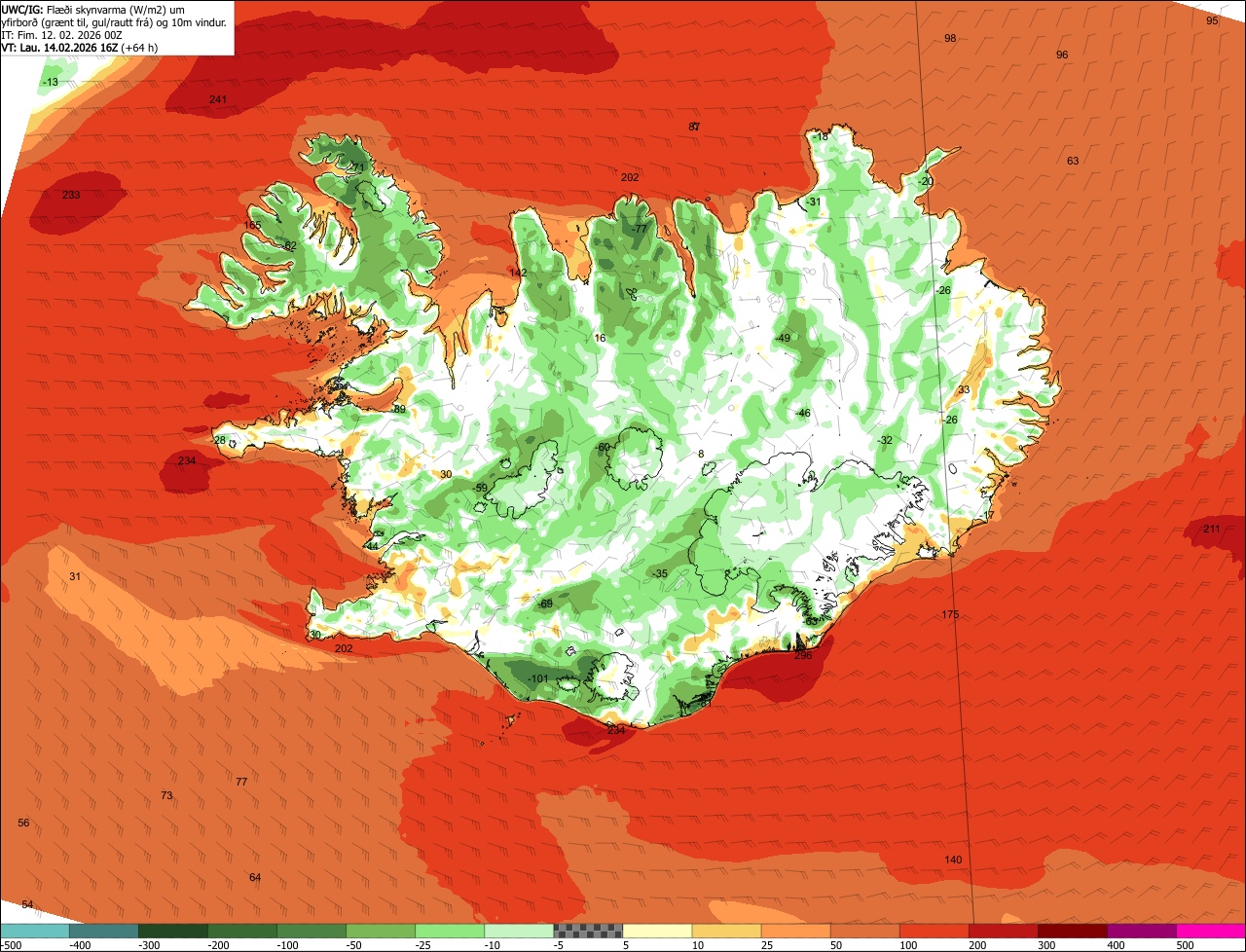Select the 241 flux value on the map
The image size is (1246, 952).
pyautogui.click(x=218, y=99)
